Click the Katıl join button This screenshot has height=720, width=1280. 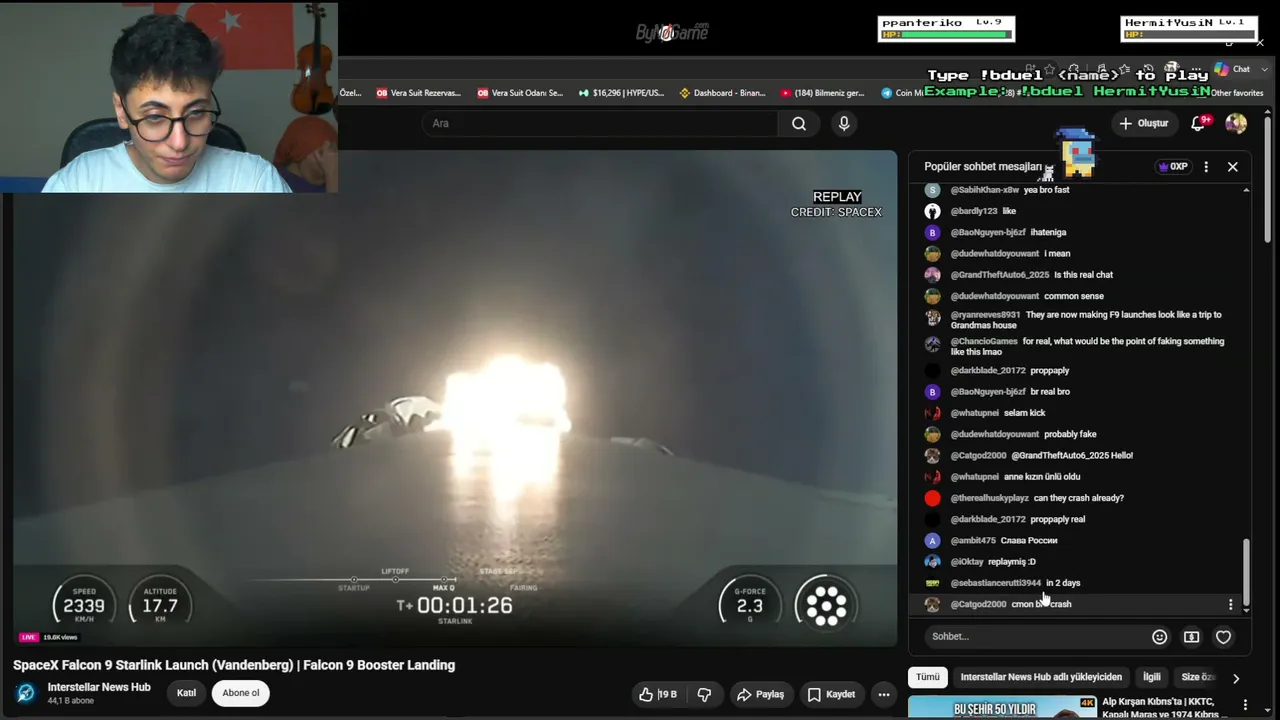click(x=186, y=693)
